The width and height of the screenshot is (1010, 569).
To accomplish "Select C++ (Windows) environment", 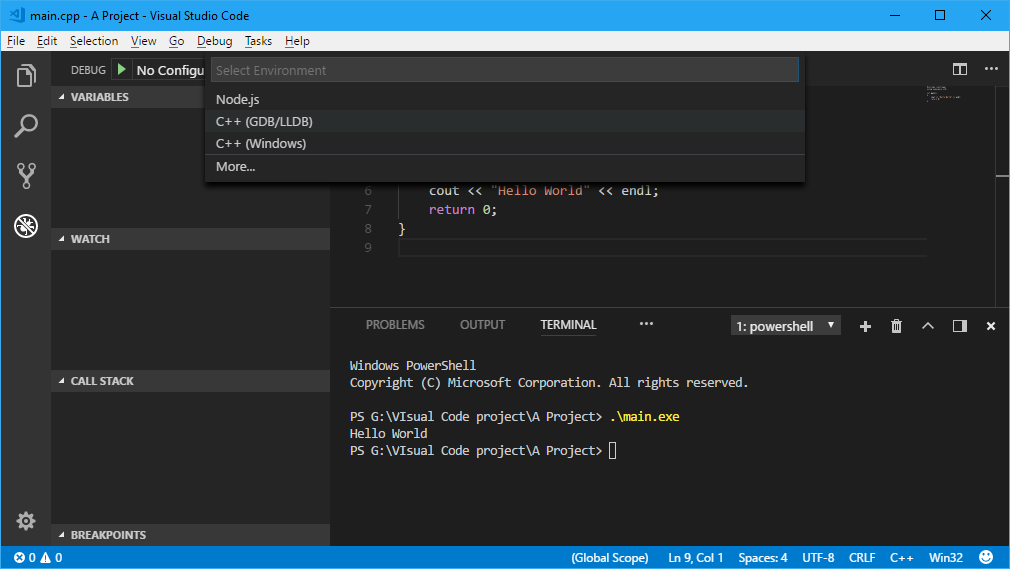I will (505, 143).
